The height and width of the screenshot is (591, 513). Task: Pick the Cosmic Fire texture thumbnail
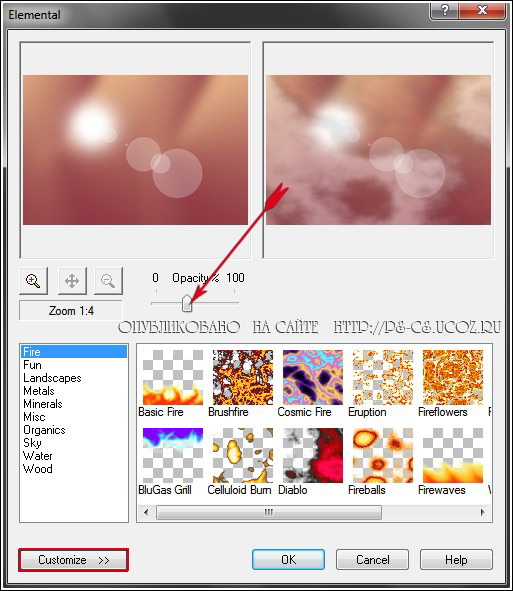[313, 377]
